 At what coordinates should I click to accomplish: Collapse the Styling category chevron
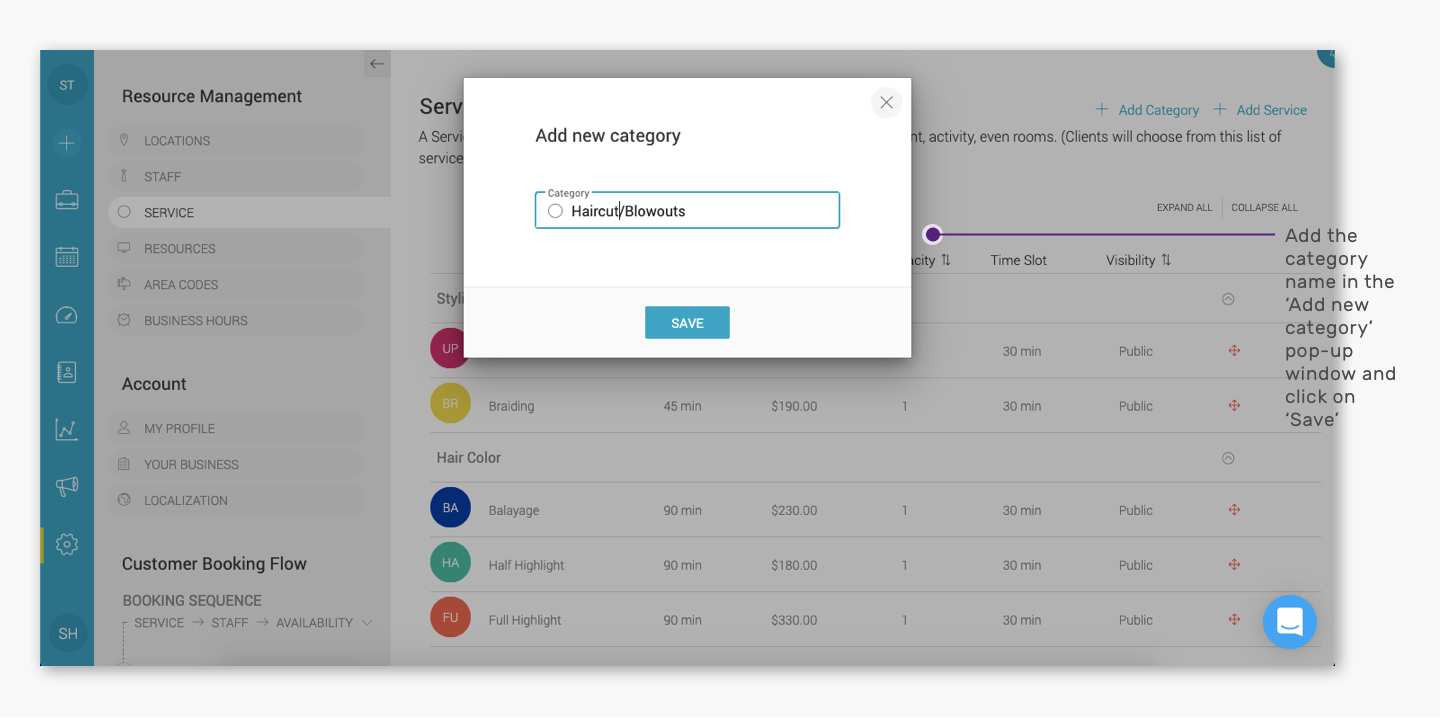point(1228,299)
